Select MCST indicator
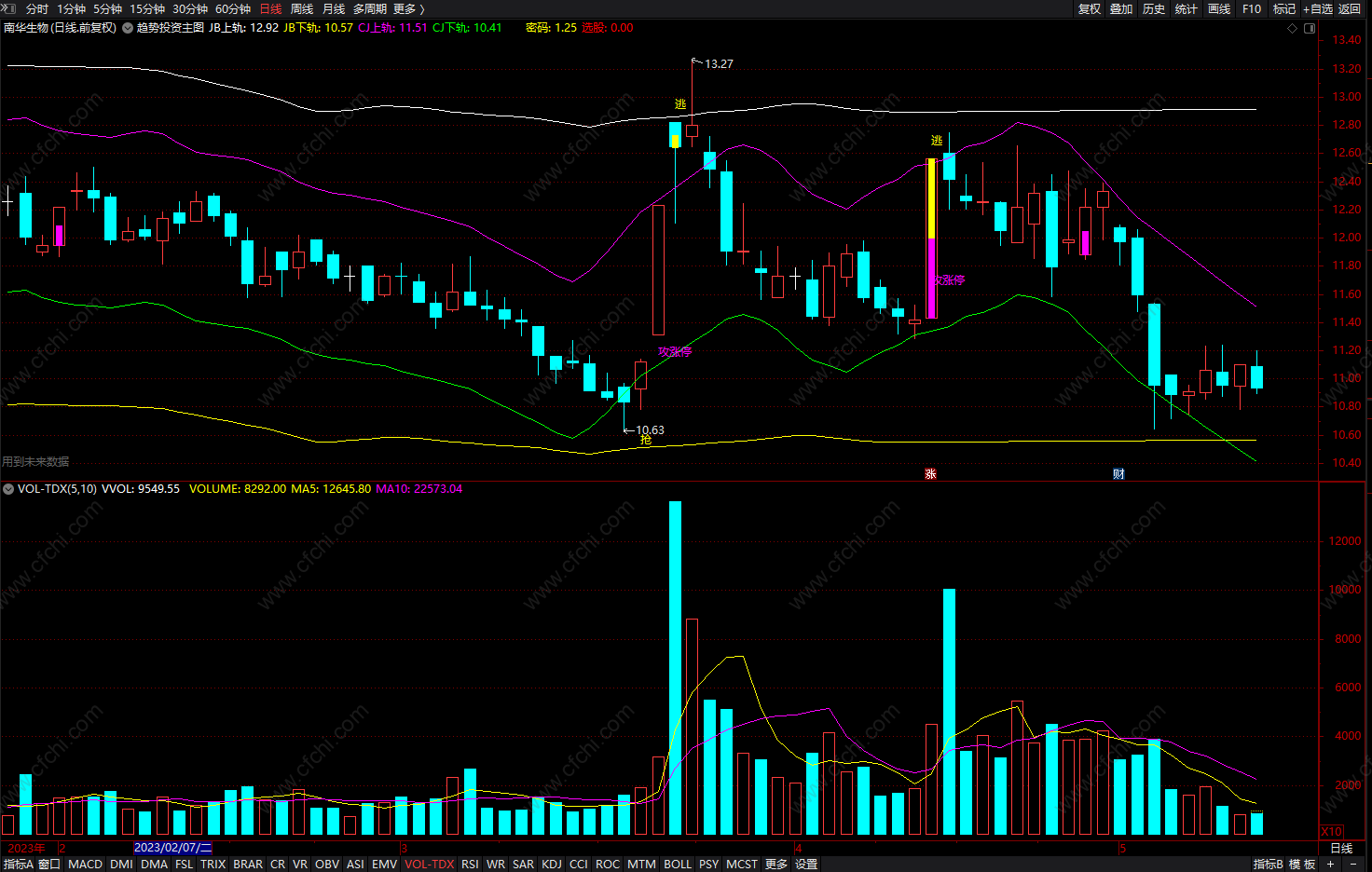 click(742, 865)
